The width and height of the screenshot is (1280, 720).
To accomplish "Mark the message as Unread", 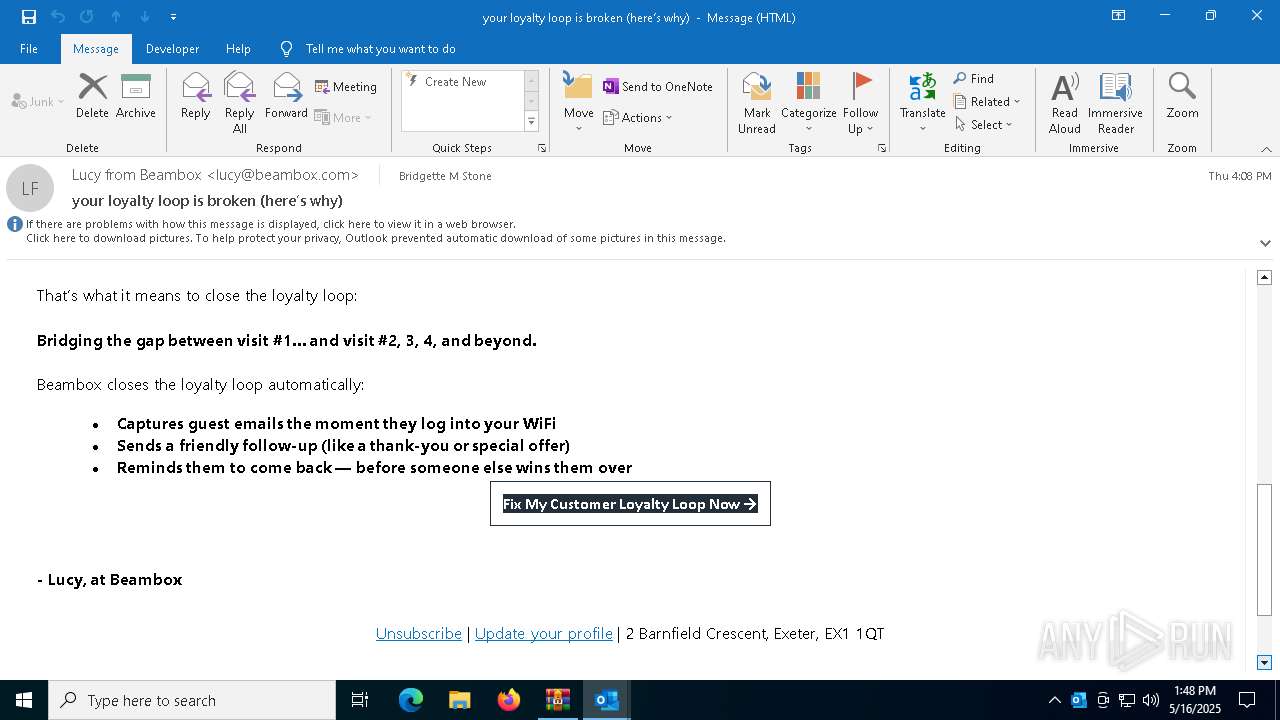I will pyautogui.click(x=757, y=103).
